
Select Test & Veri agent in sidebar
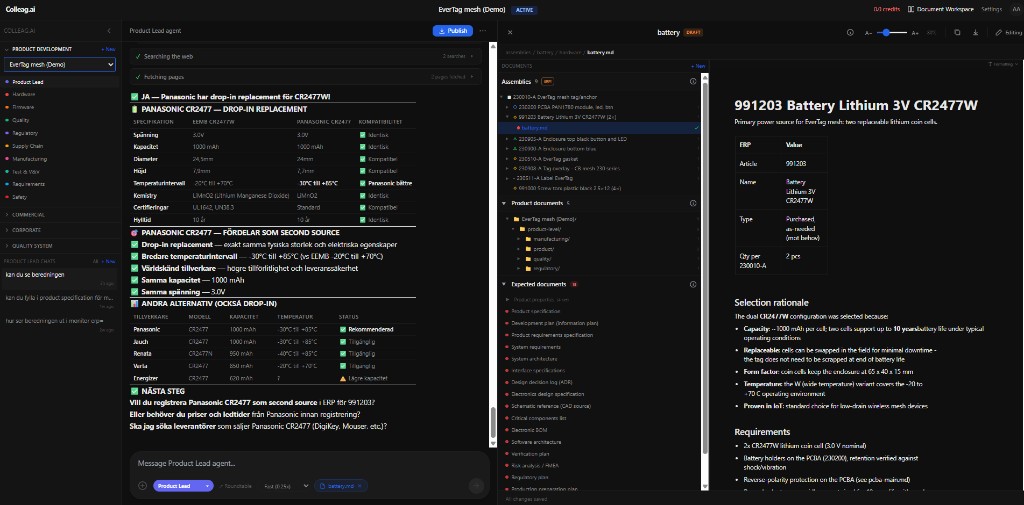(26, 171)
